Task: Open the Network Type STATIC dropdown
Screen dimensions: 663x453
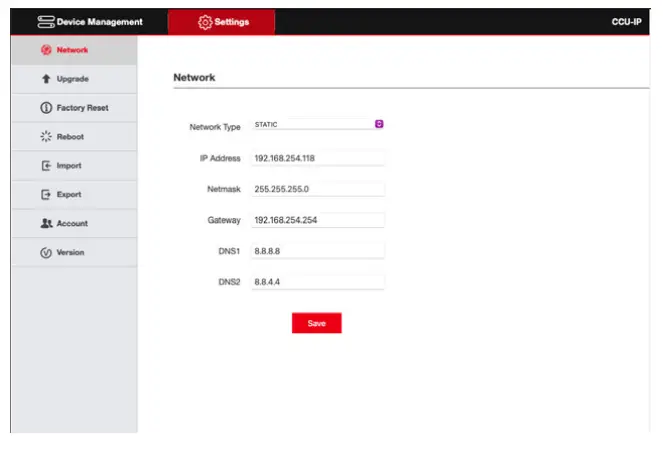Action: pos(318,124)
